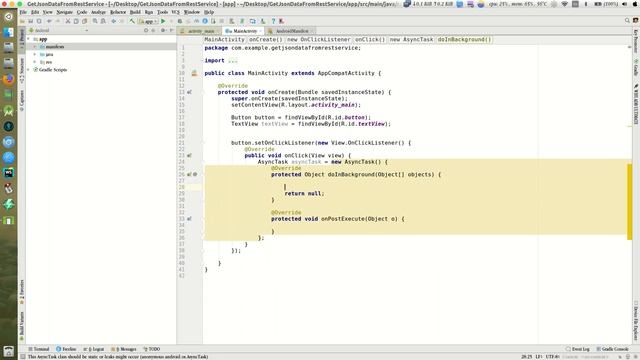The height and width of the screenshot is (360, 640).
Task: Collapse the app module tree node
Action: click(x=29, y=39)
